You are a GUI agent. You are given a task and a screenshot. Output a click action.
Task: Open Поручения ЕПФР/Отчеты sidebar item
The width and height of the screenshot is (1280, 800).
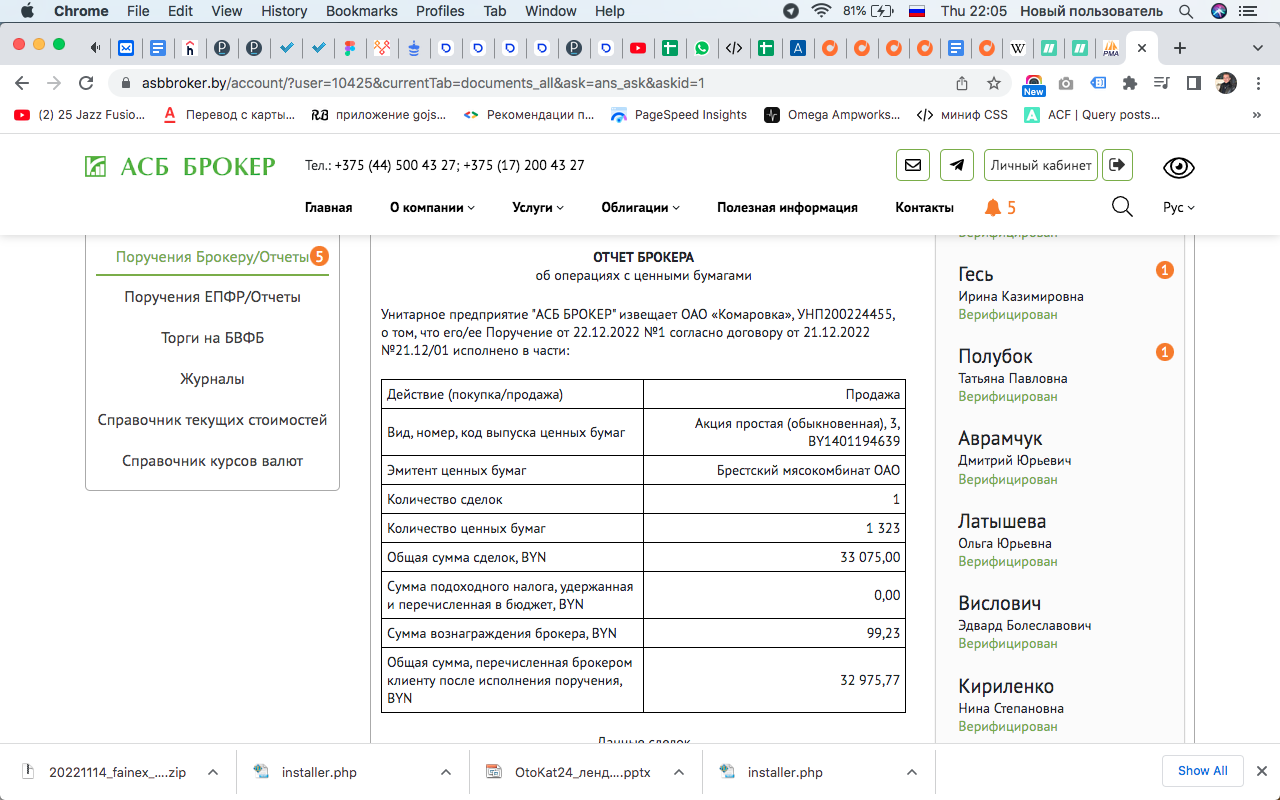(212, 297)
